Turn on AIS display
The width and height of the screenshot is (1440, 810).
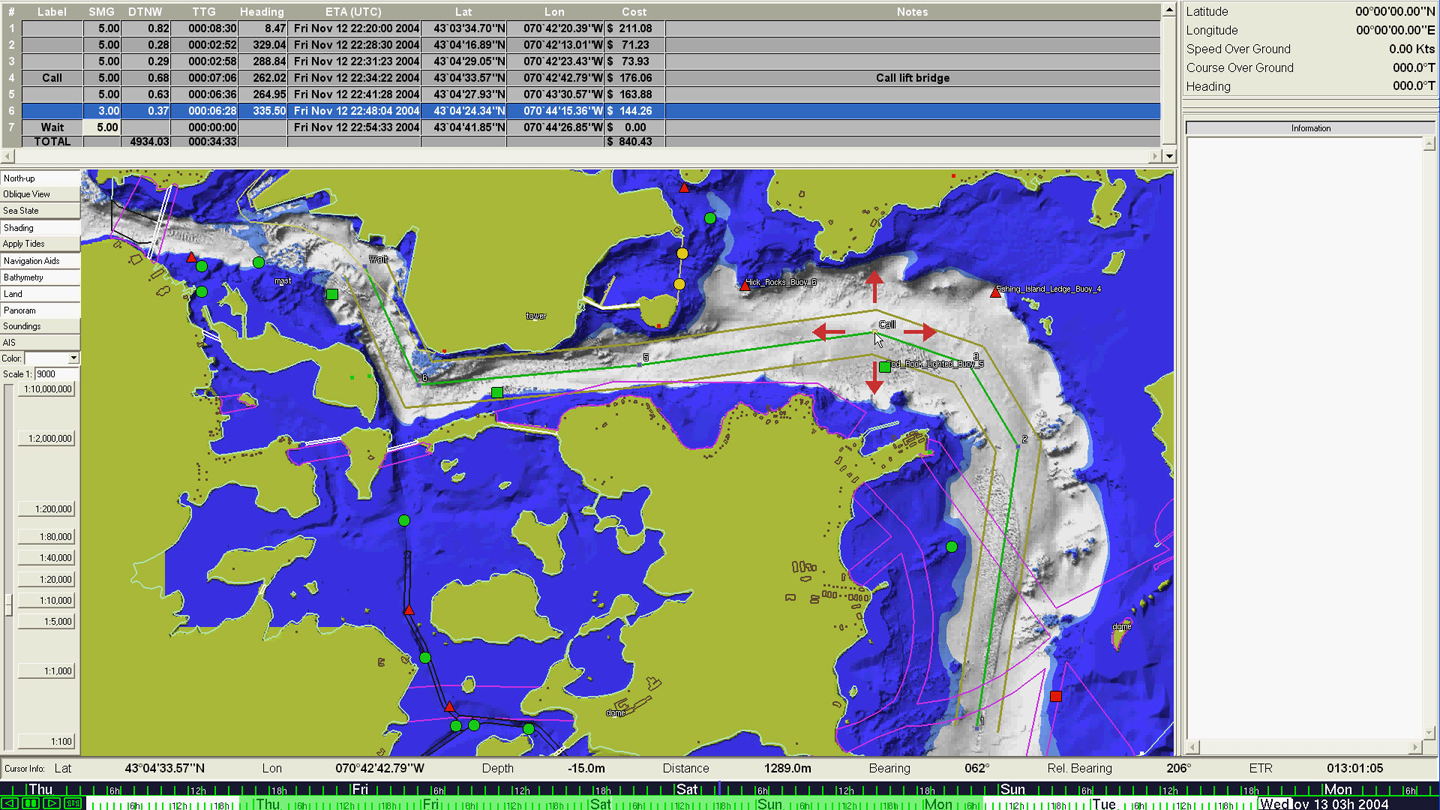tap(40, 343)
